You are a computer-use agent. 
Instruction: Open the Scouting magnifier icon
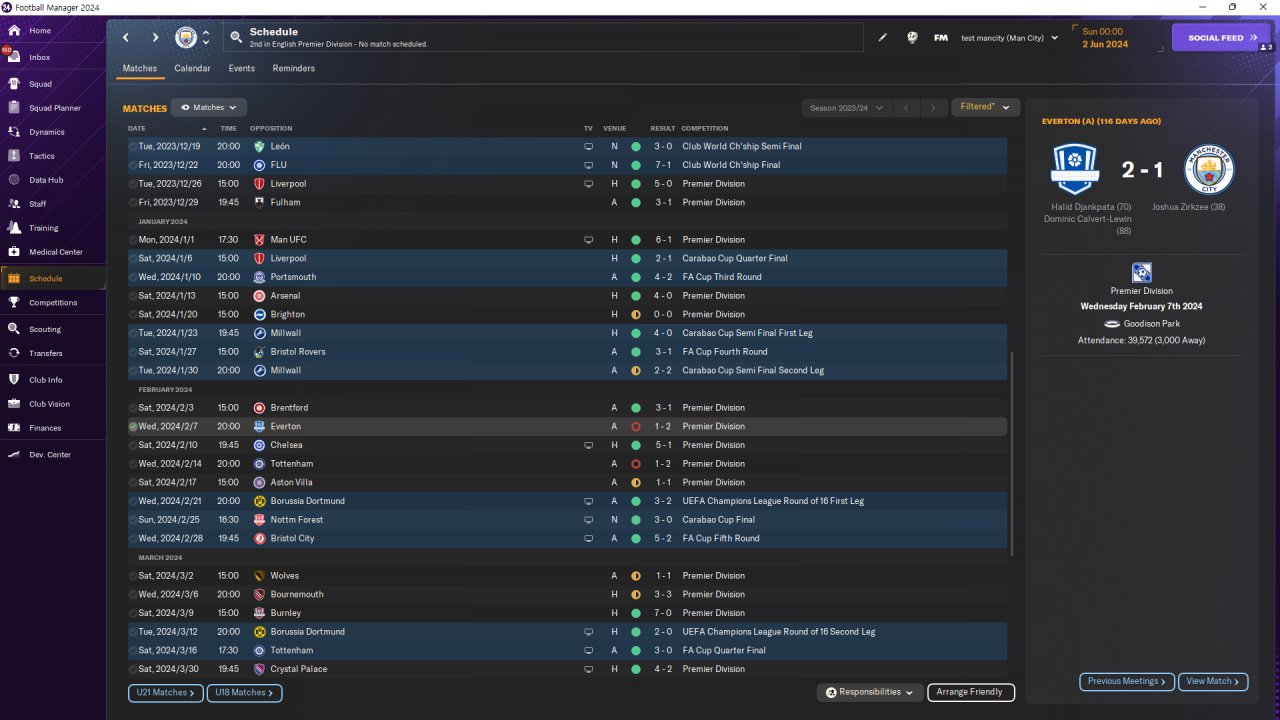pos(14,328)
